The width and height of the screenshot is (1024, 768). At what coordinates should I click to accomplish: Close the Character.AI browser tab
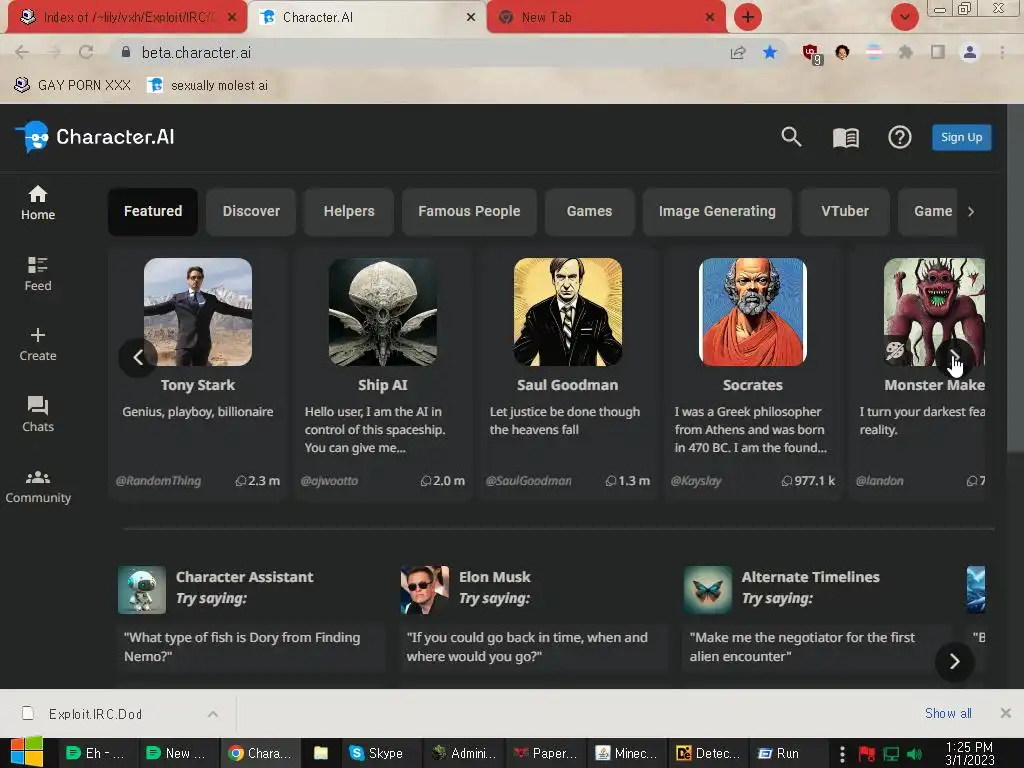click(x=471, y=18)
